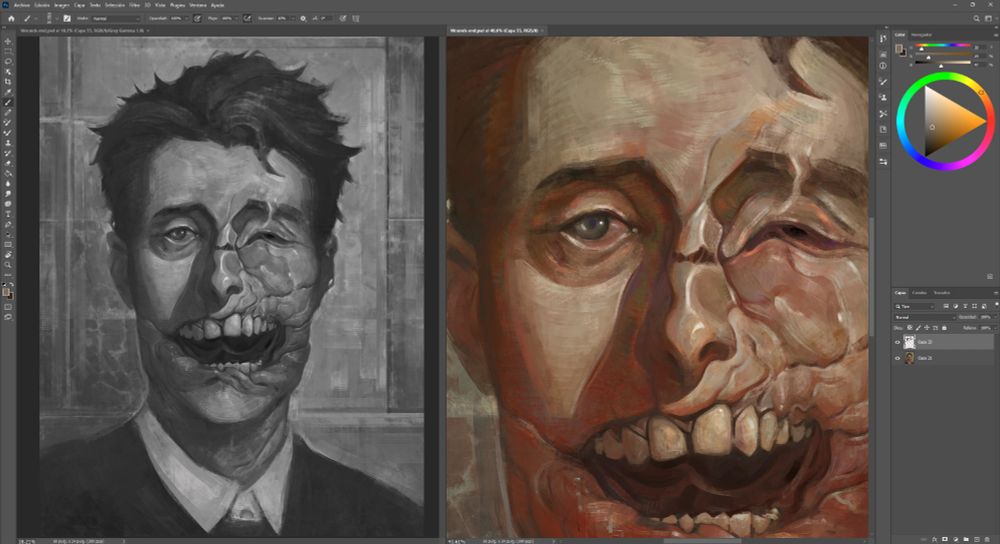The width and height of the screenshot is (1000, 544).
Task: Click the hue slider in Color panel
Action: coord(944,45)
